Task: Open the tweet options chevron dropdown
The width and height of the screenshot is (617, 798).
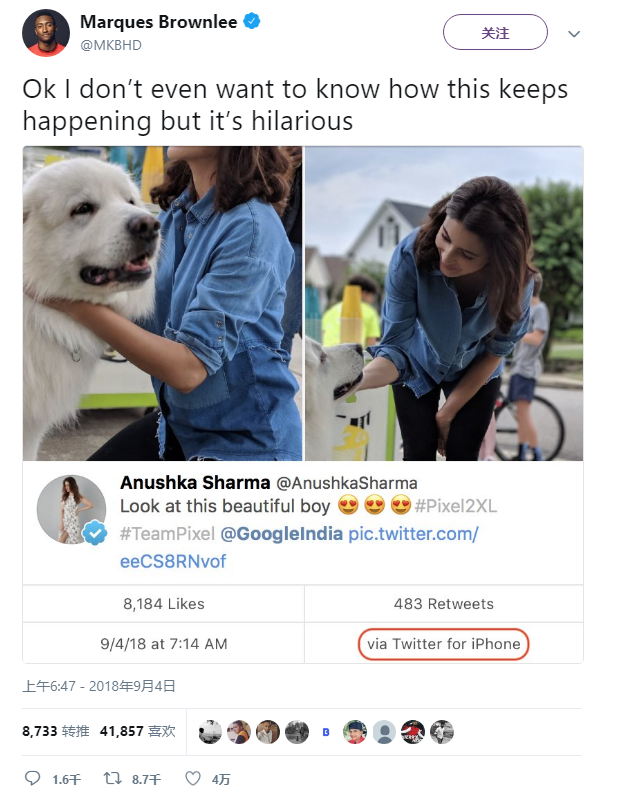Action: [574, 33]
